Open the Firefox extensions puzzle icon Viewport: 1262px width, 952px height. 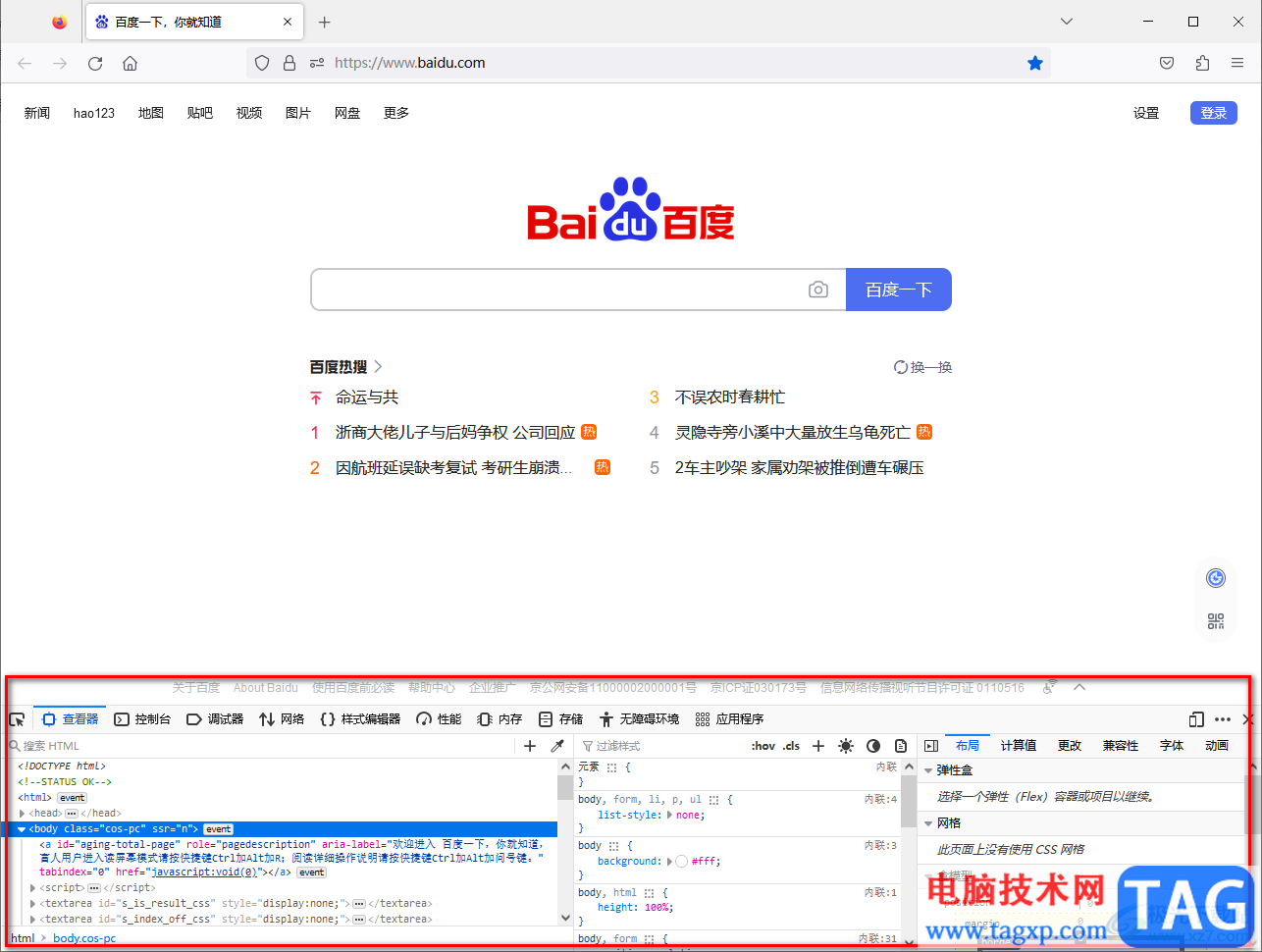(x=1202, y=63)
